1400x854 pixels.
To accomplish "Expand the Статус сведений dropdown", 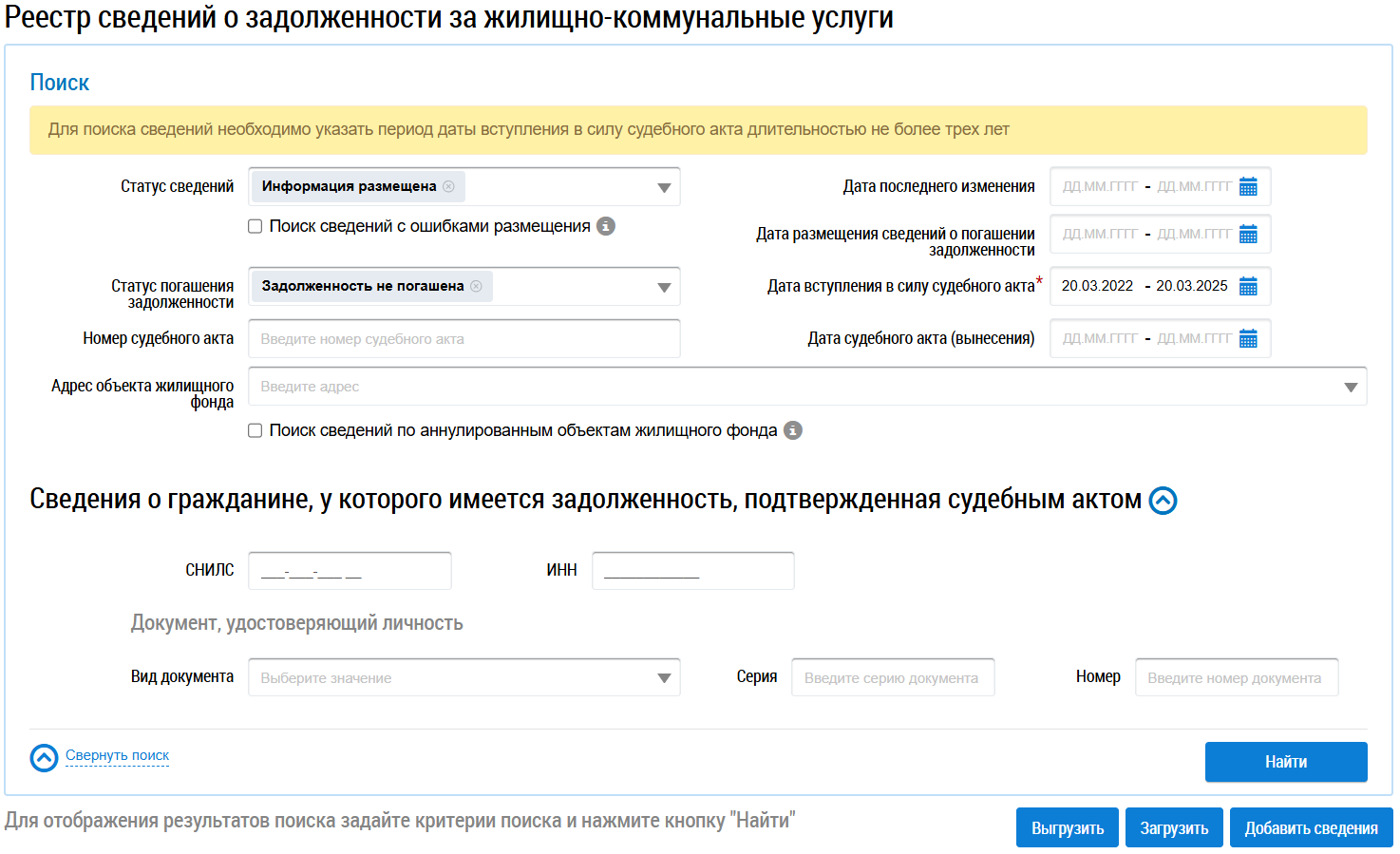I will 664,188.
